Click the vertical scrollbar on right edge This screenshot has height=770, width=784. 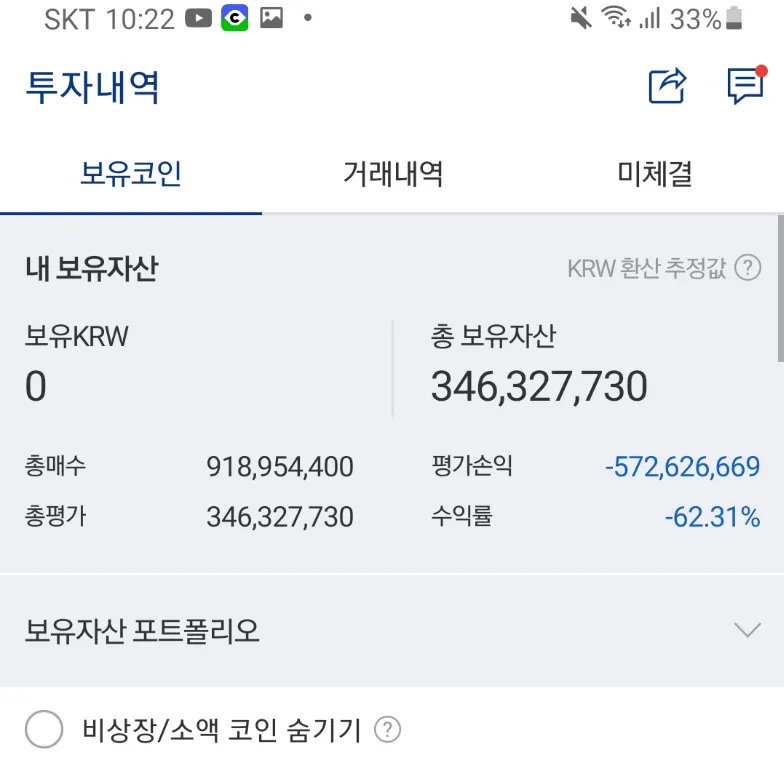[780, 290]
